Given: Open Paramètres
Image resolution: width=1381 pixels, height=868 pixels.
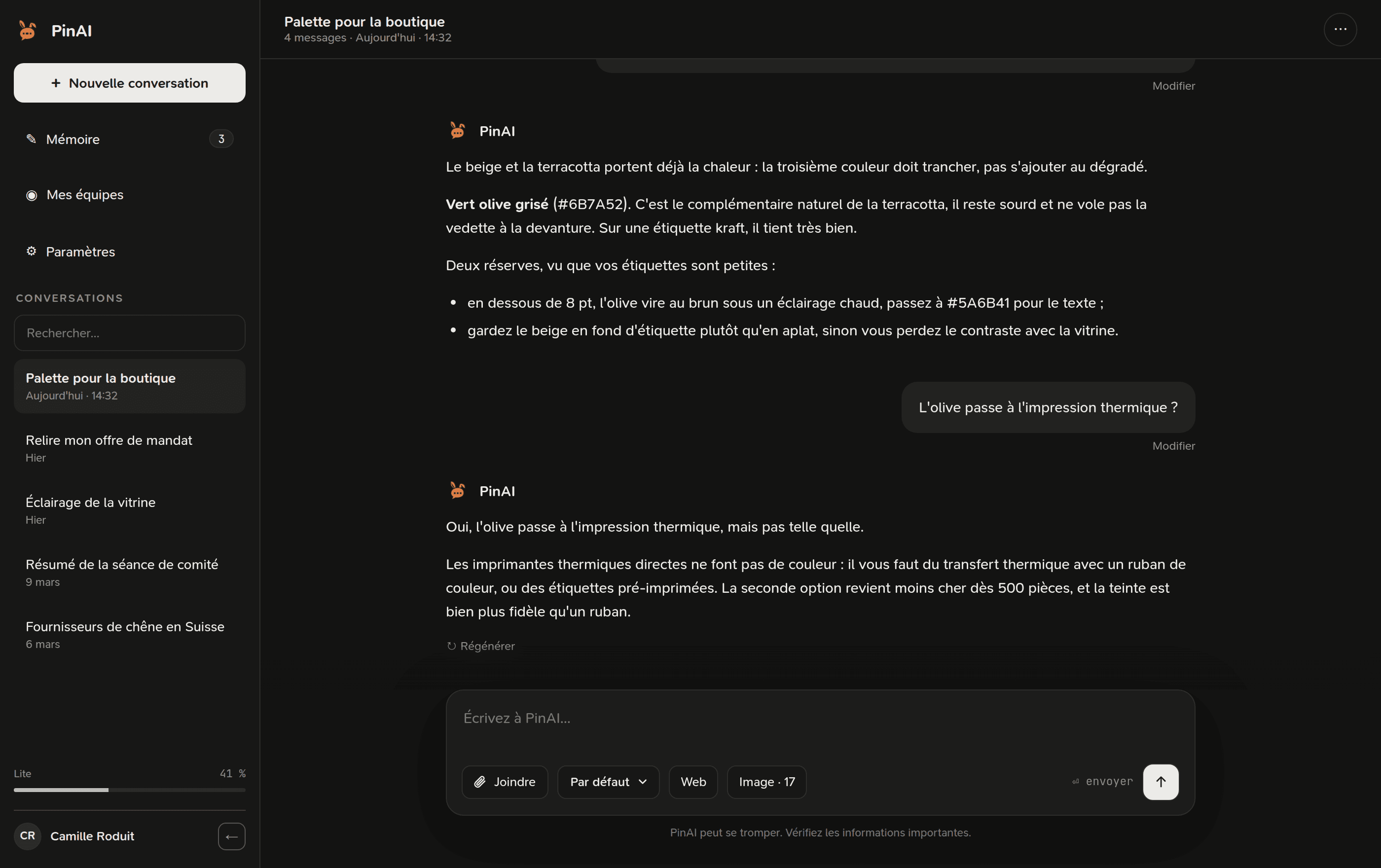Looking at the screenshot, I should [130, 251].
